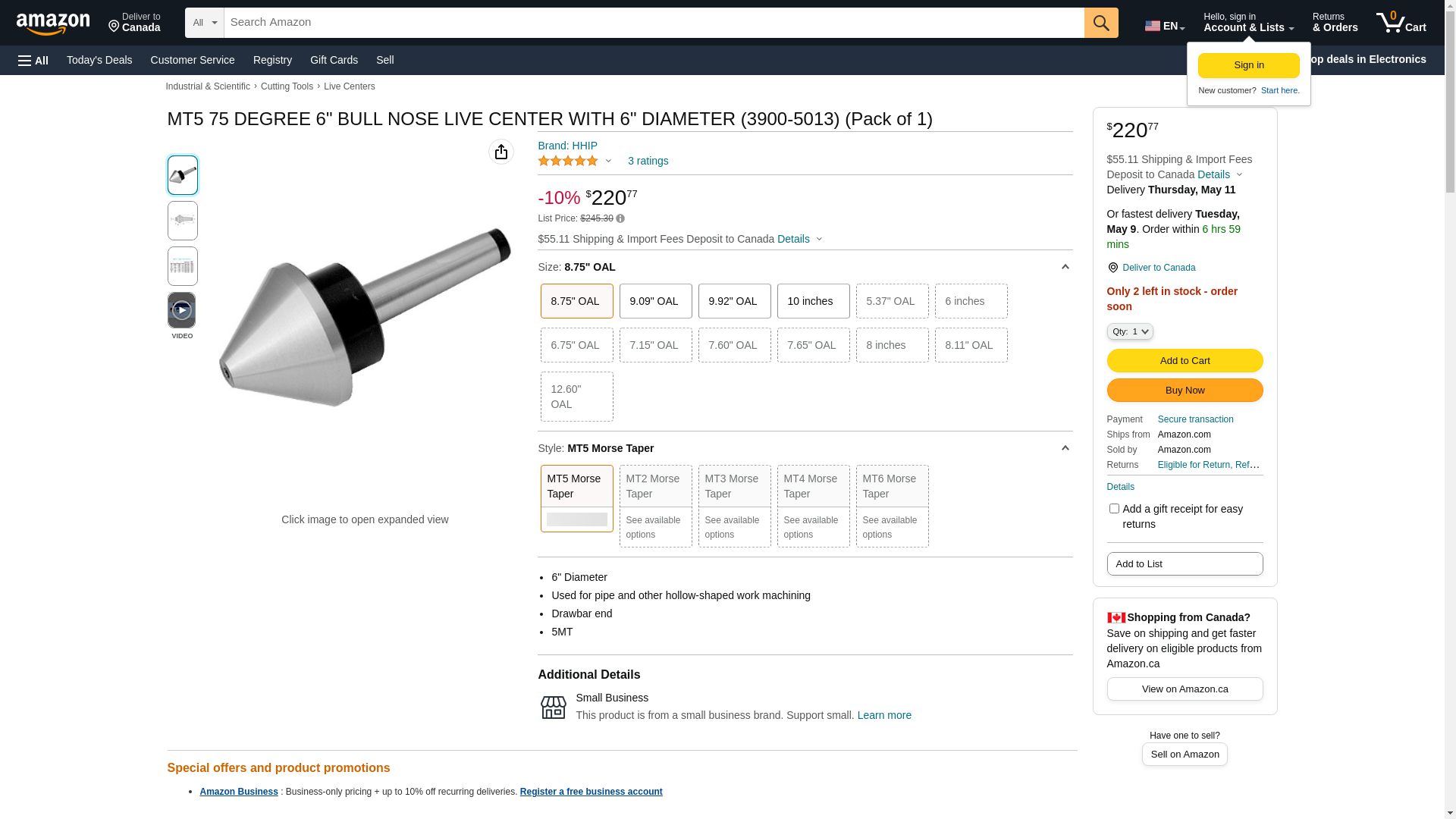Collapse the Size options section
This screenshot has height=819, width=1456.
click(1065, 267)
